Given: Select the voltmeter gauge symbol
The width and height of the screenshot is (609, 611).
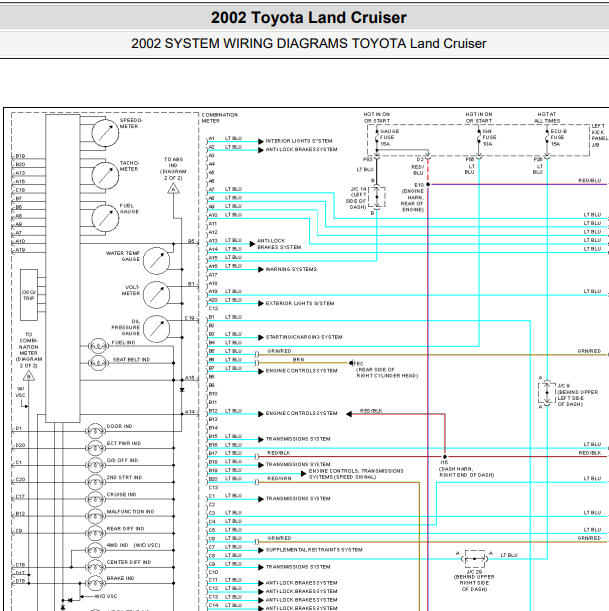Looking at the screenshot, I should [x=156, y=295].
